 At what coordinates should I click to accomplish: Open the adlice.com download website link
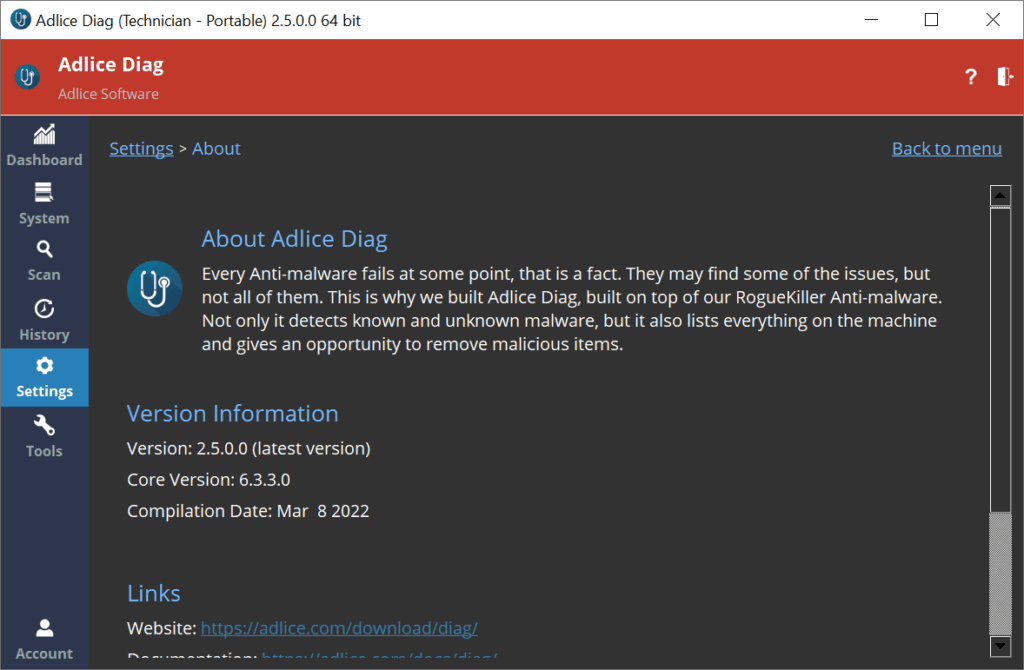click(339, 628)
